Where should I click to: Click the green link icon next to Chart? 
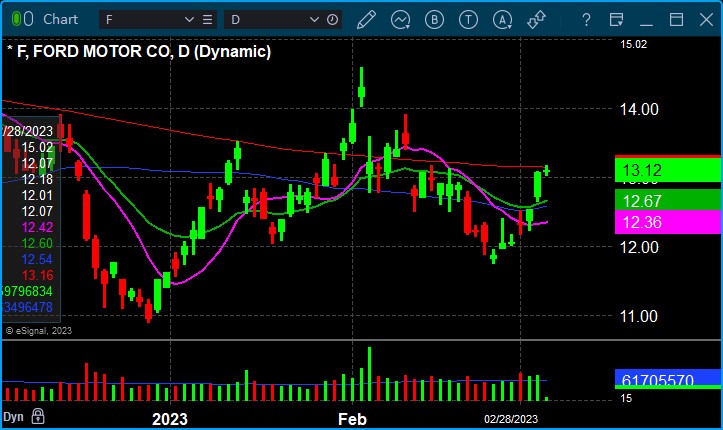click(22, 19)
